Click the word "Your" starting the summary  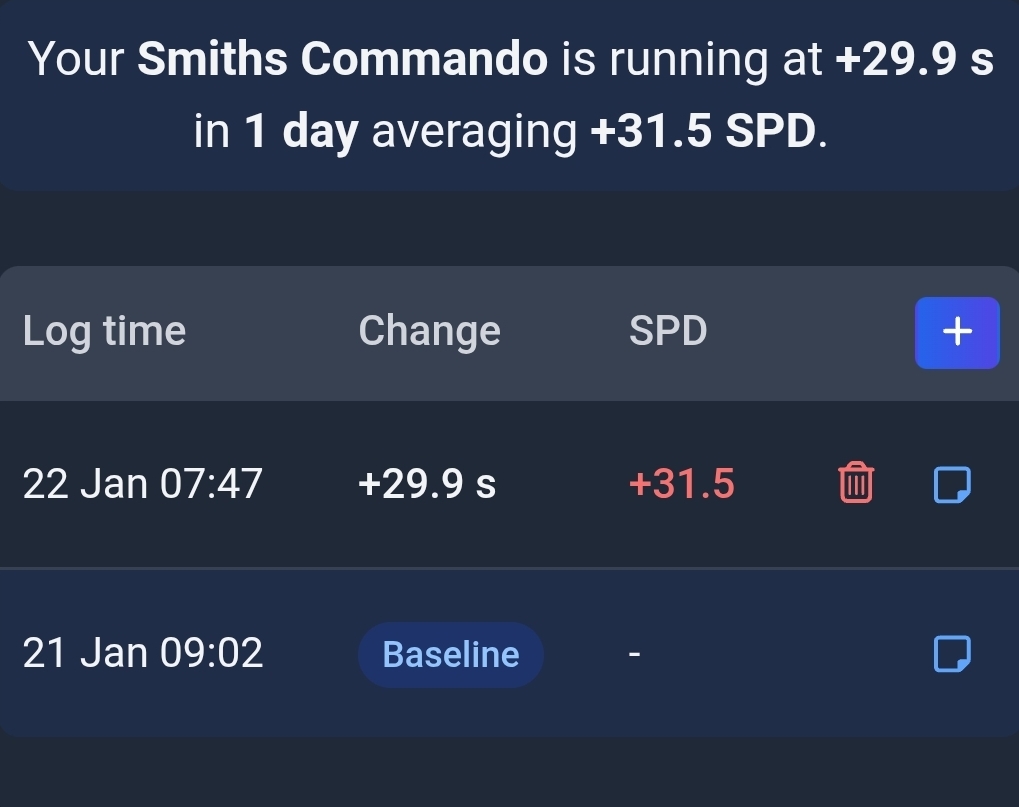coord(76,60)
